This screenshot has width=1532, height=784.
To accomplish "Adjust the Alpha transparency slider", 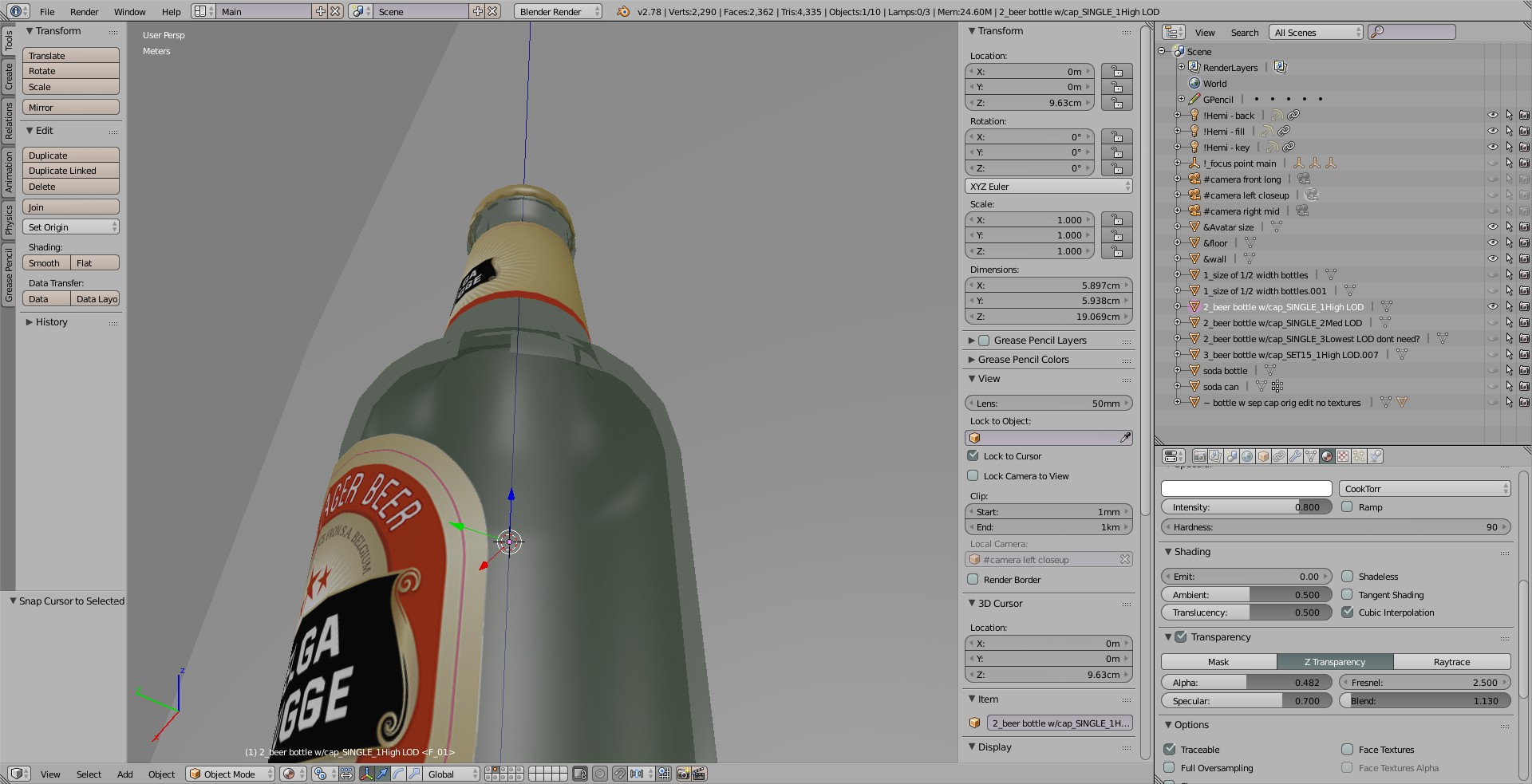I will click(1246, 682).
